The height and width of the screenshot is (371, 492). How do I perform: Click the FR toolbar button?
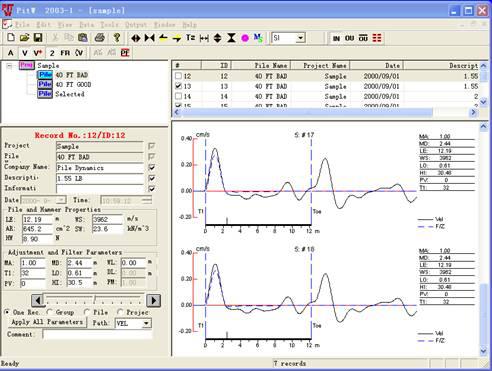65,53
